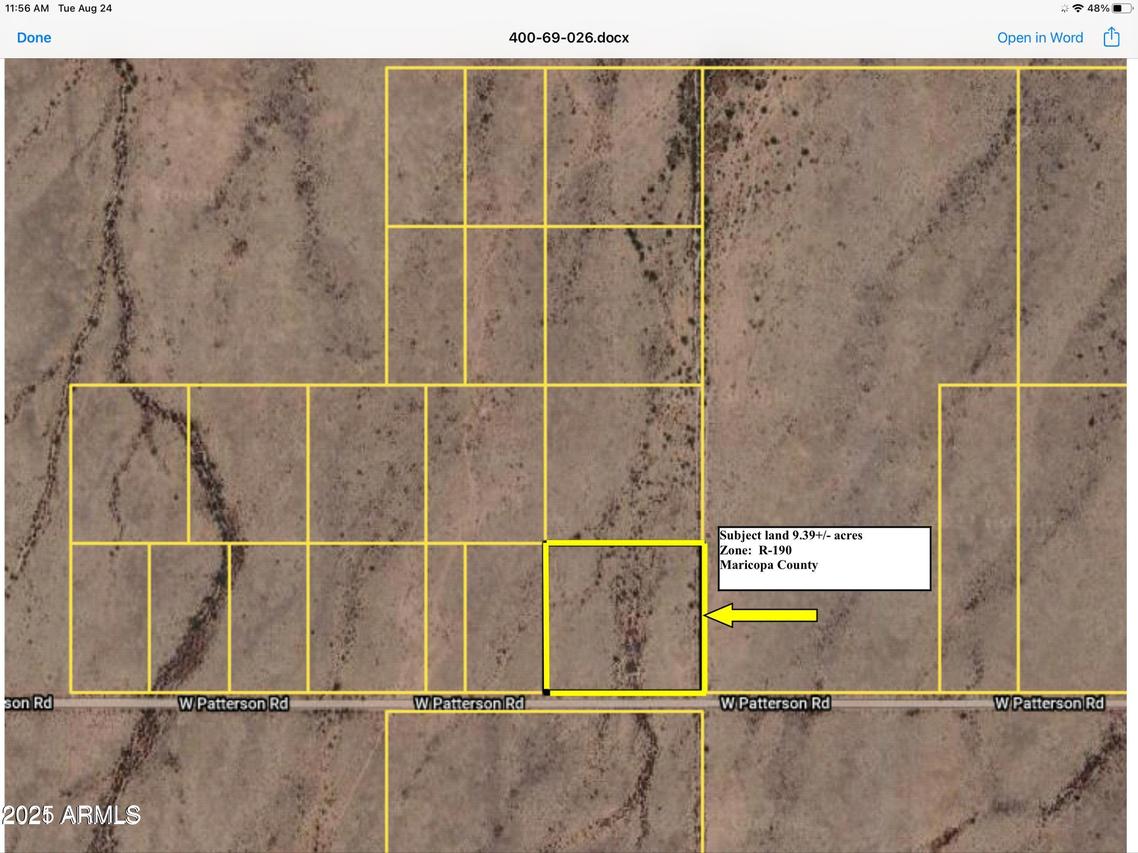This screenshot has height=853, width=1138.
Task: Tap the clock showing 11:56 AM
Action: point(28,8)
